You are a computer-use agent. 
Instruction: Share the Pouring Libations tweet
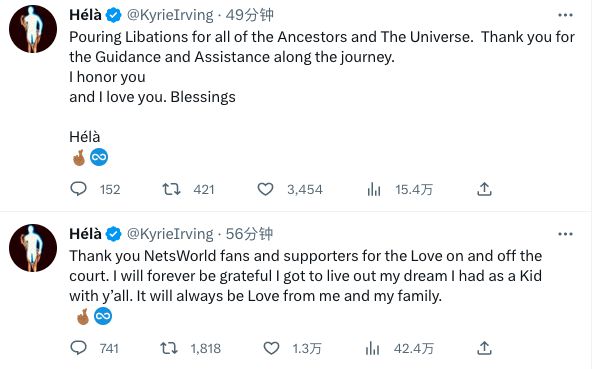coord(484,189)
